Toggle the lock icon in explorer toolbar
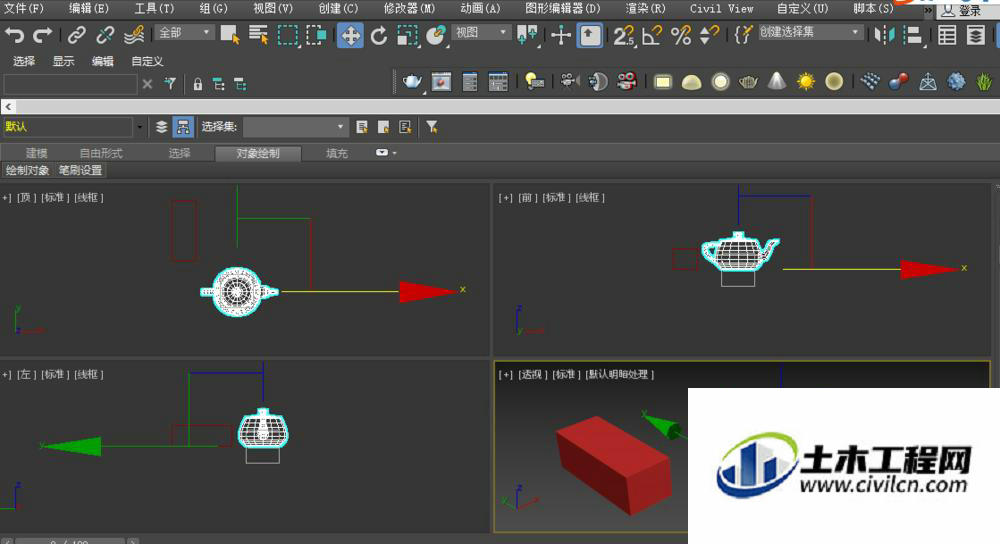 click(198, 84)
